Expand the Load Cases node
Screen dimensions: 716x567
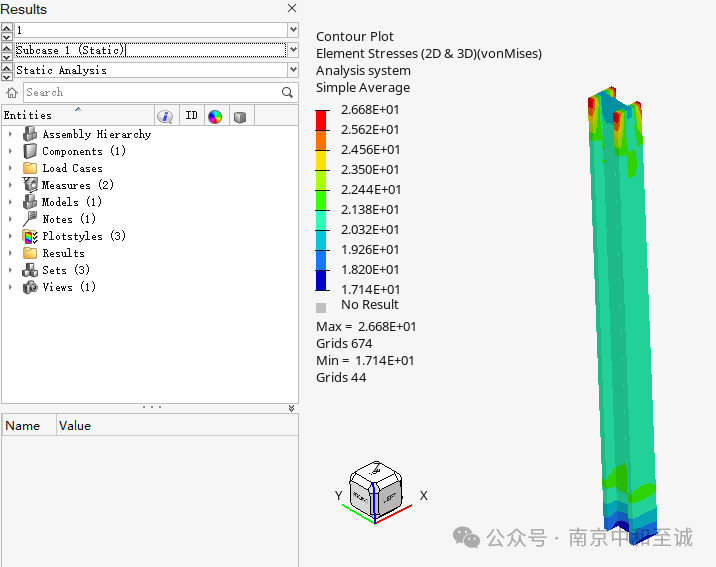tap(11, 168)
